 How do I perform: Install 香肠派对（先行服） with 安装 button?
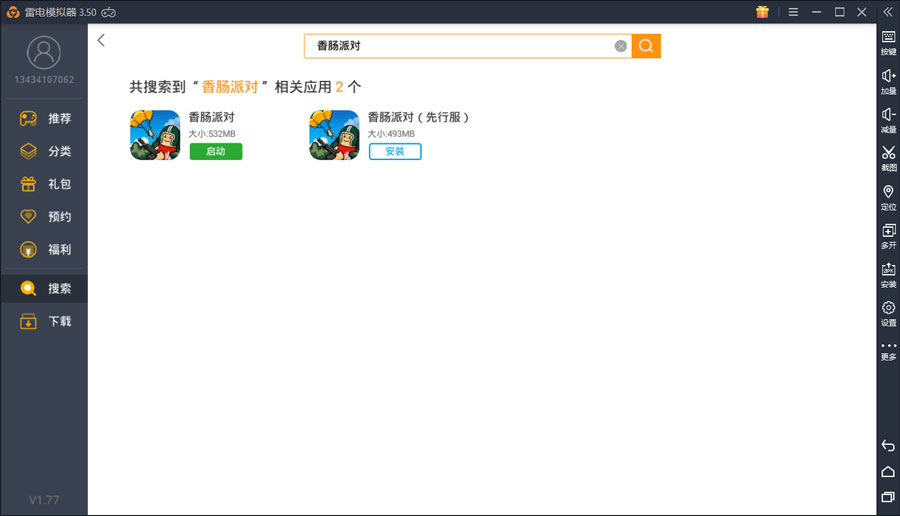tap(395, 152)
